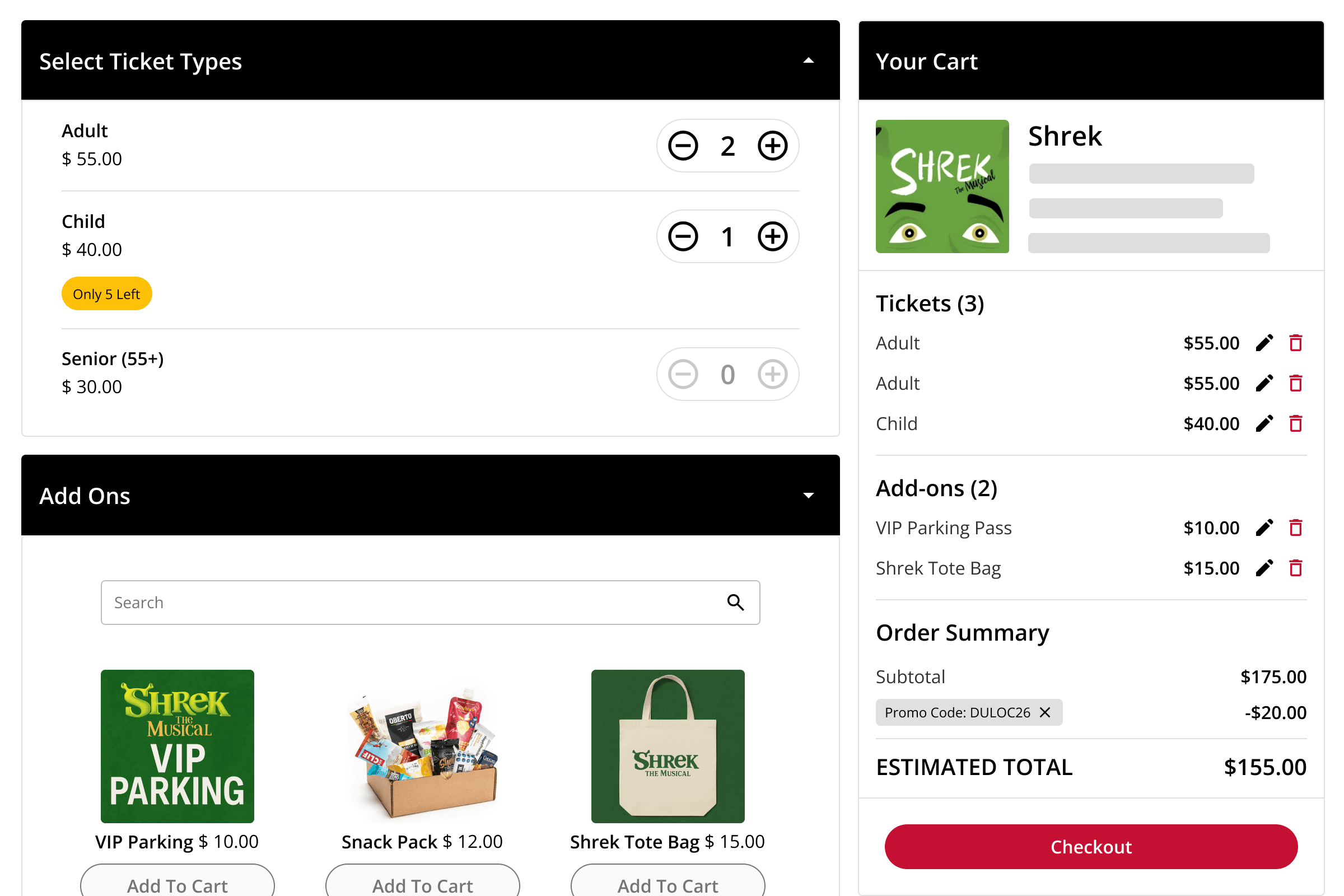Edit the Shrek Tote Bag add-on
The height and width of the screenshot is (896, 1344).
point(1264,568)
